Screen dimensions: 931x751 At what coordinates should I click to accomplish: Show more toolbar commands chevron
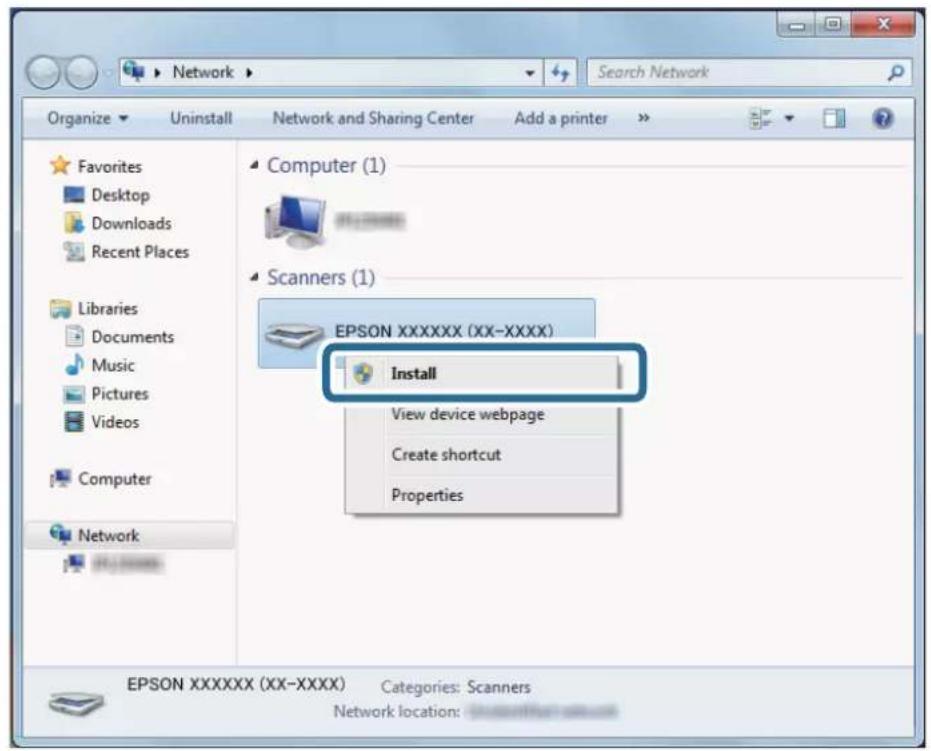point(643,118)
